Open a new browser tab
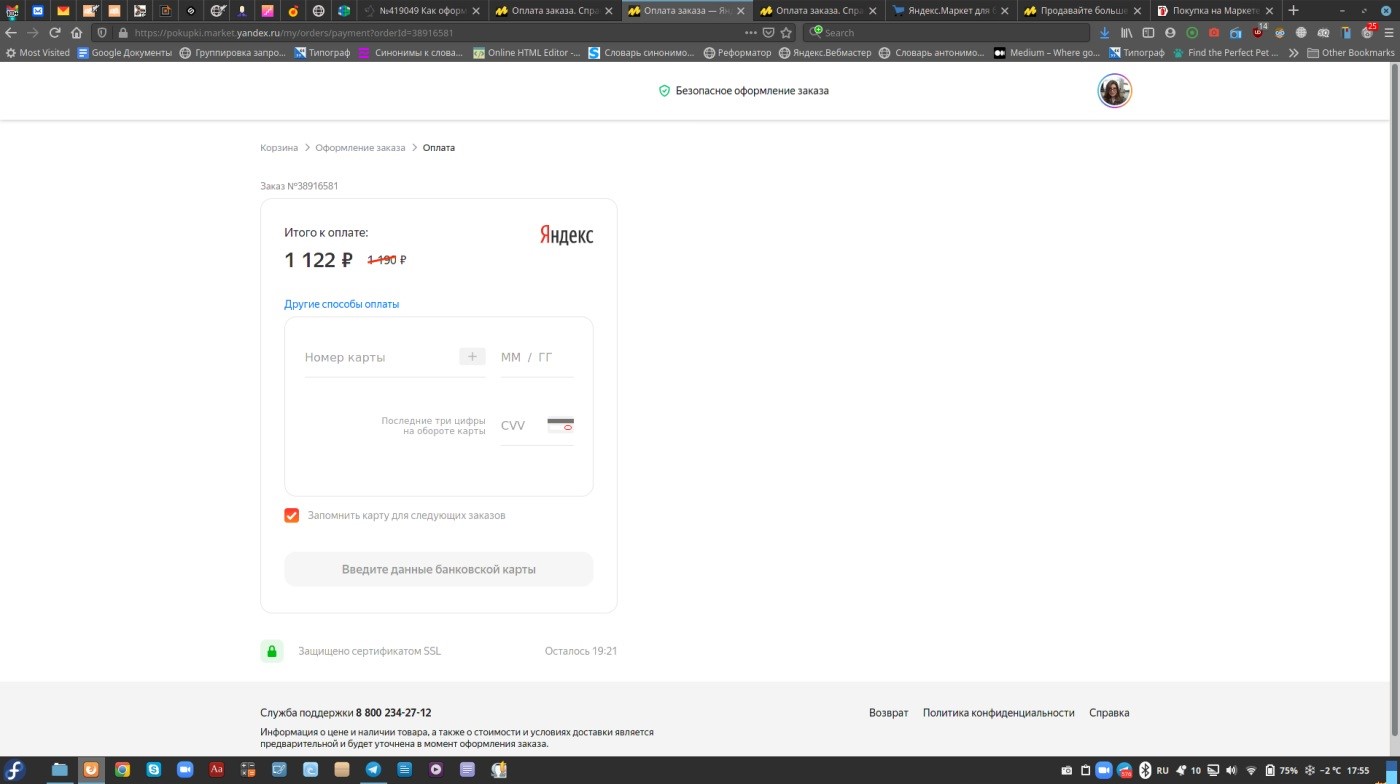The width and height of the screenshot is (1400, 784). click(1293, 10)
